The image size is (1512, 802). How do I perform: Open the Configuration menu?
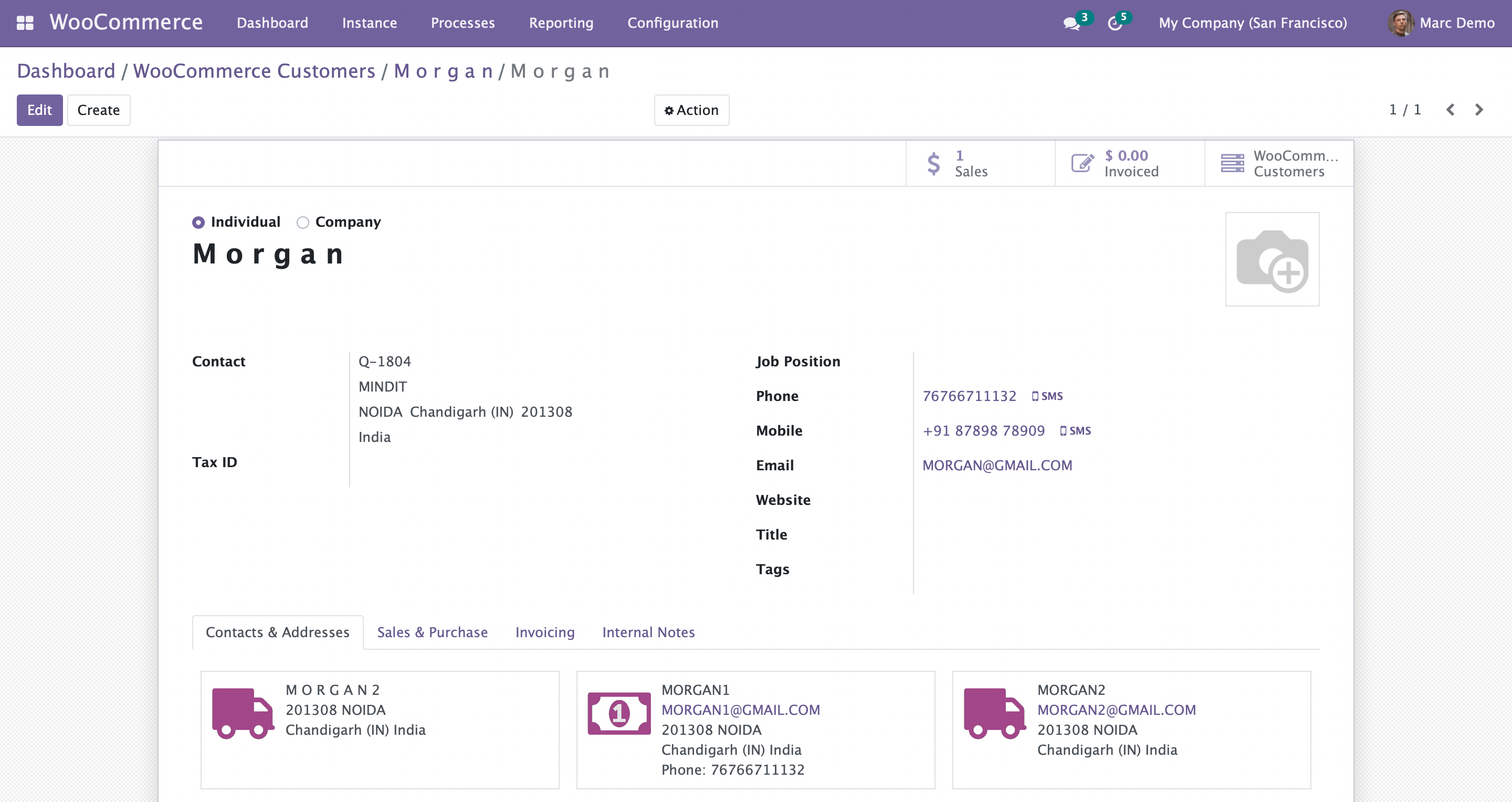673,23
